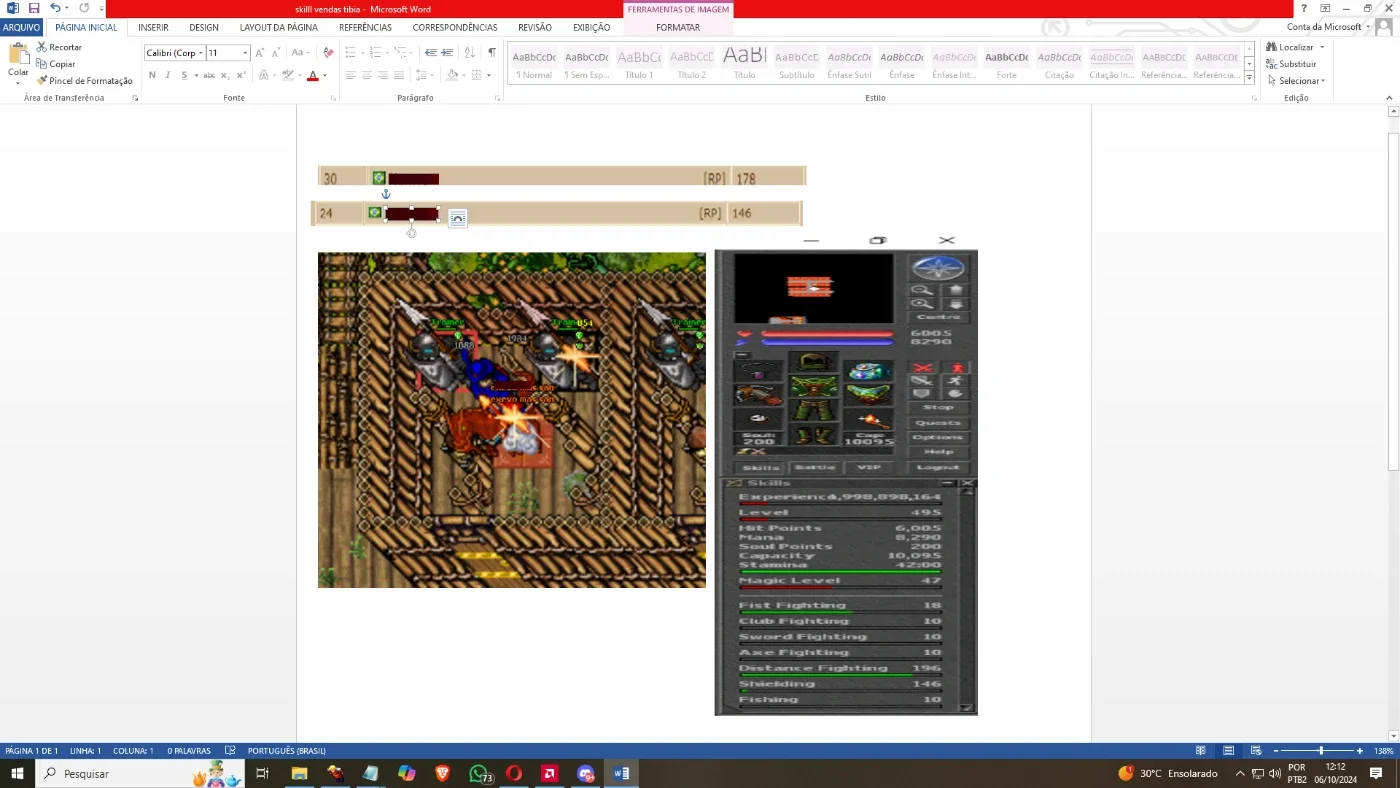Switch to LAYOUT DA PÁGINA tab

279,27
